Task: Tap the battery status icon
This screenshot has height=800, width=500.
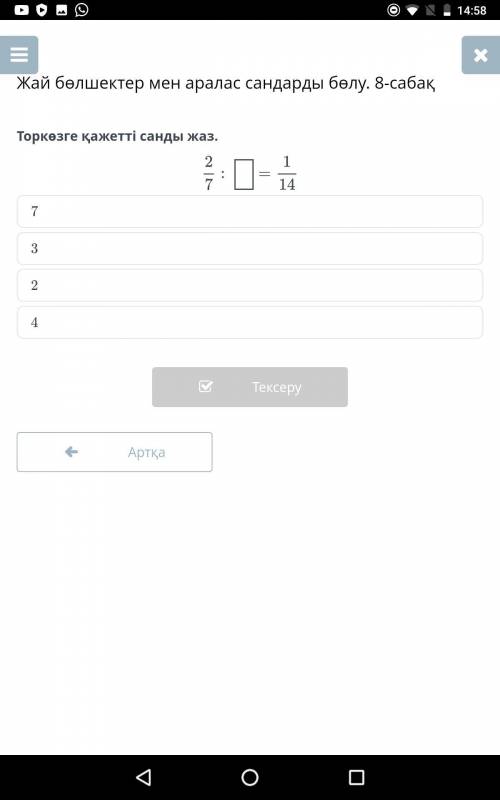Action: [447, 10]
